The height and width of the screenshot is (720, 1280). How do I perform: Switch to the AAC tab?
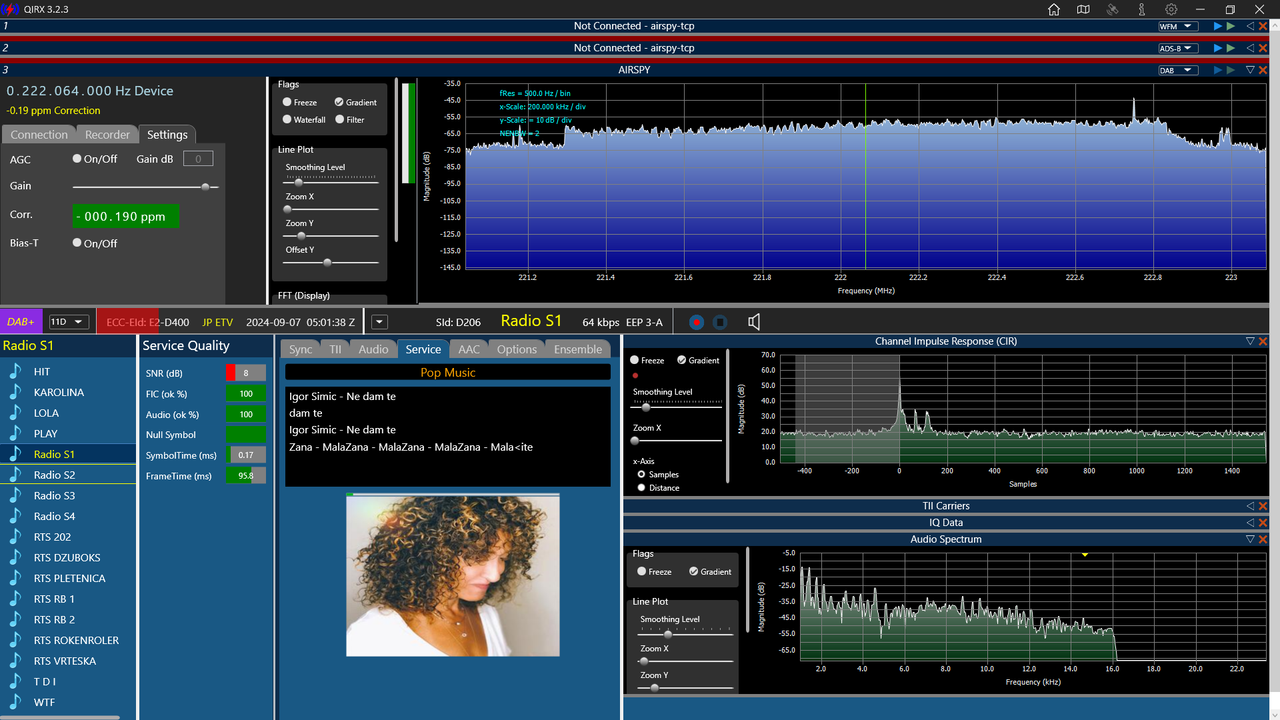point(469,349)
